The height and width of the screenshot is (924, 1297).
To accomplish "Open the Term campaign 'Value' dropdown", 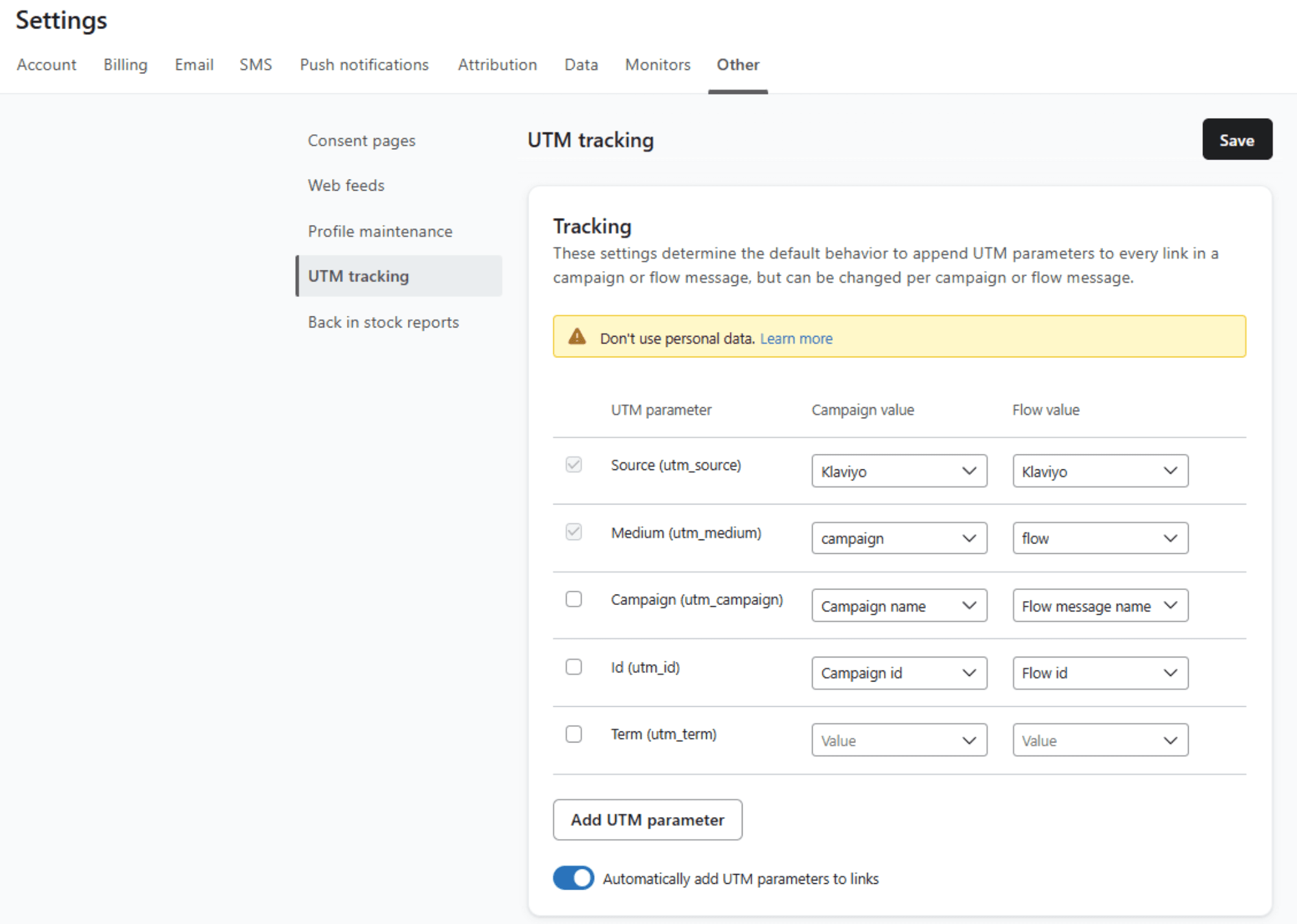I will (899, 740).
